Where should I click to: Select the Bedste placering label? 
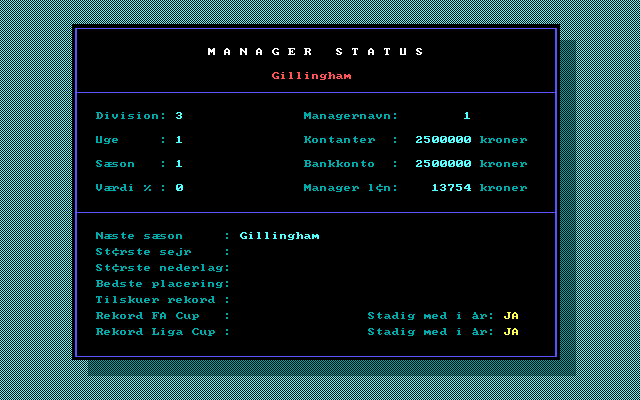coord(163,283)
